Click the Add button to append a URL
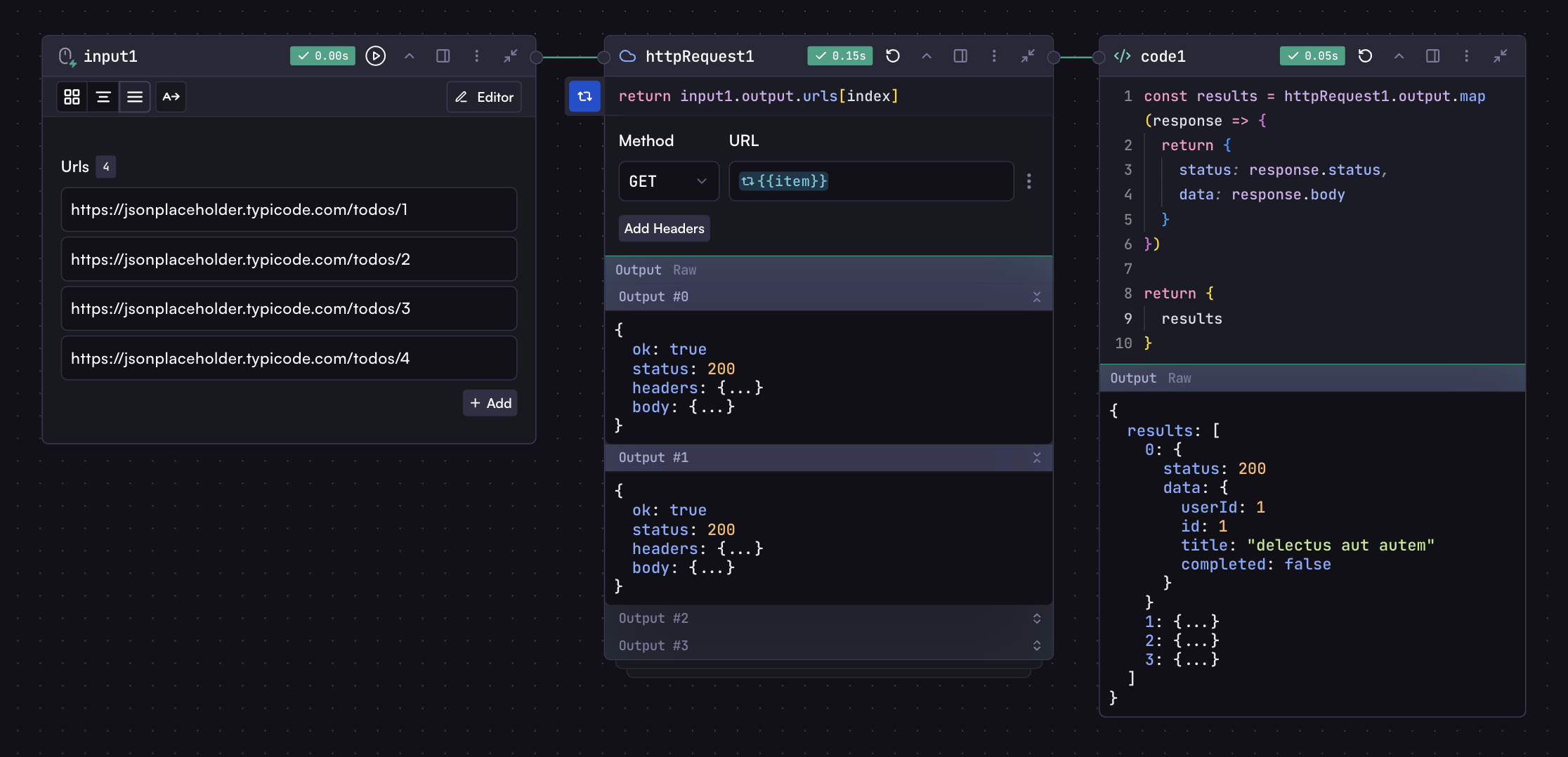The width and height of the screenshot is (1568, 757). [x=490, y=403]
